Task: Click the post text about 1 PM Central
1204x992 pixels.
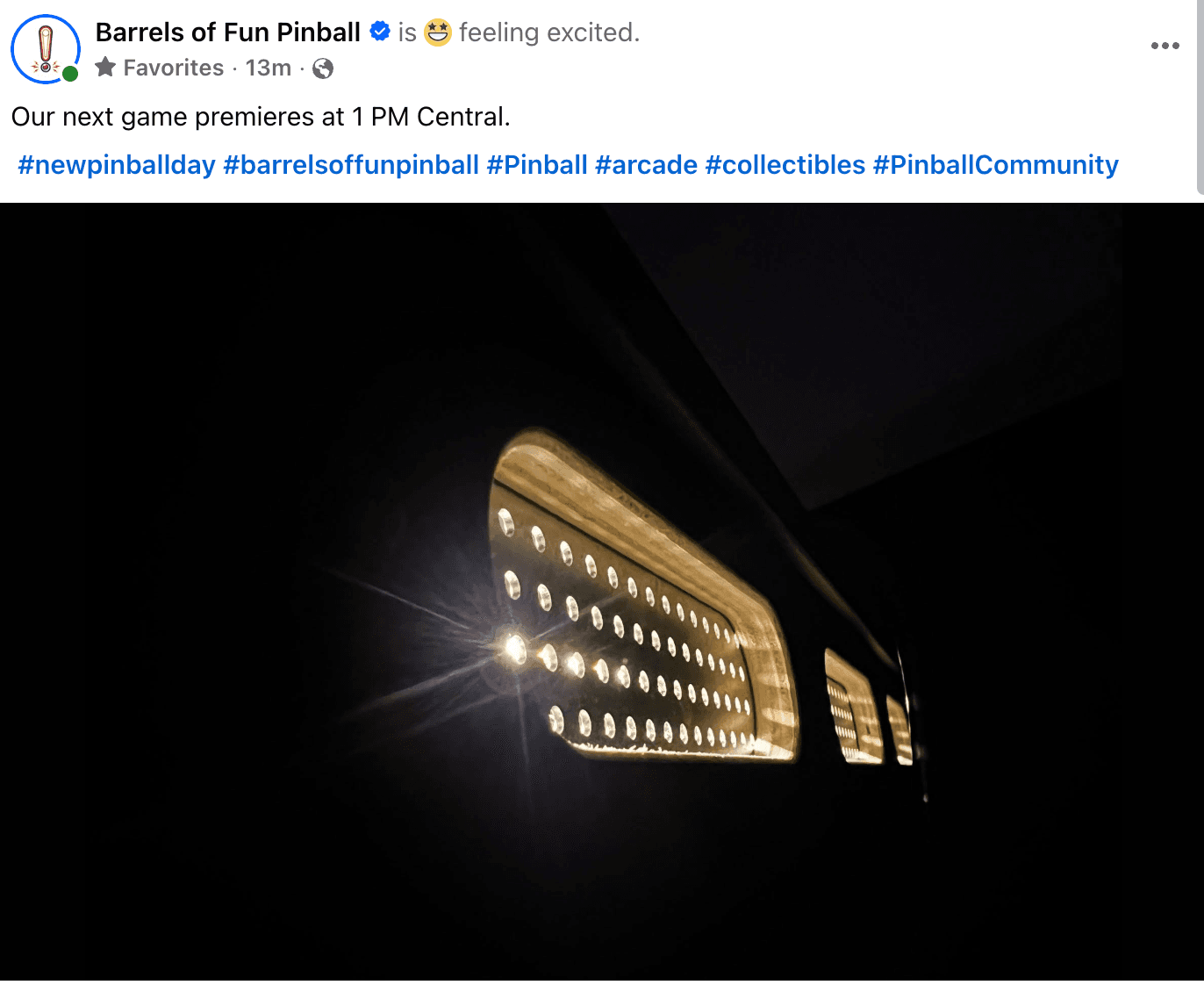Action: click(261, 117)
